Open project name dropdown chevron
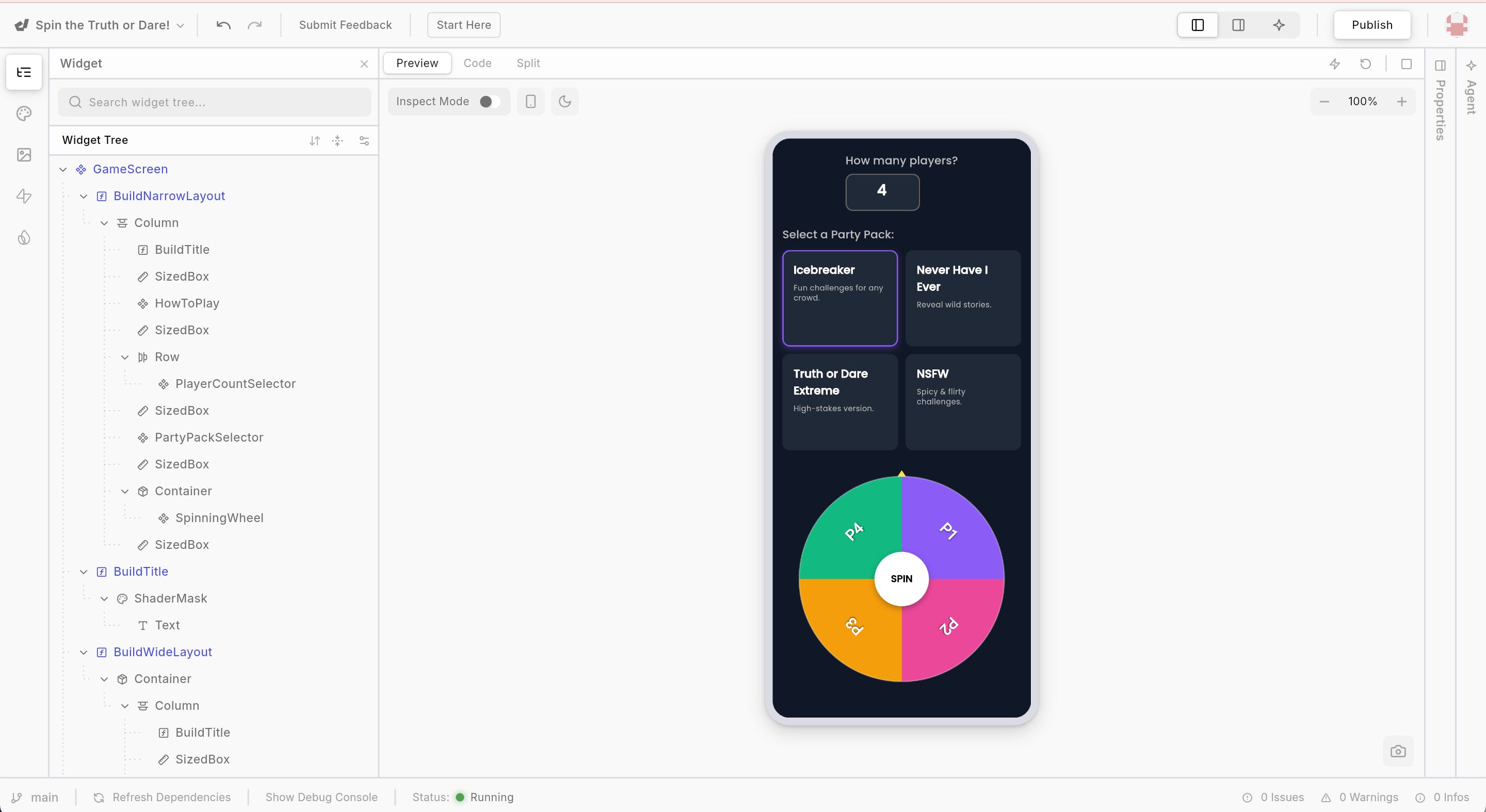Image resolution: width=1486 pixels, height=812 pixels. click(x=180, y=25)
